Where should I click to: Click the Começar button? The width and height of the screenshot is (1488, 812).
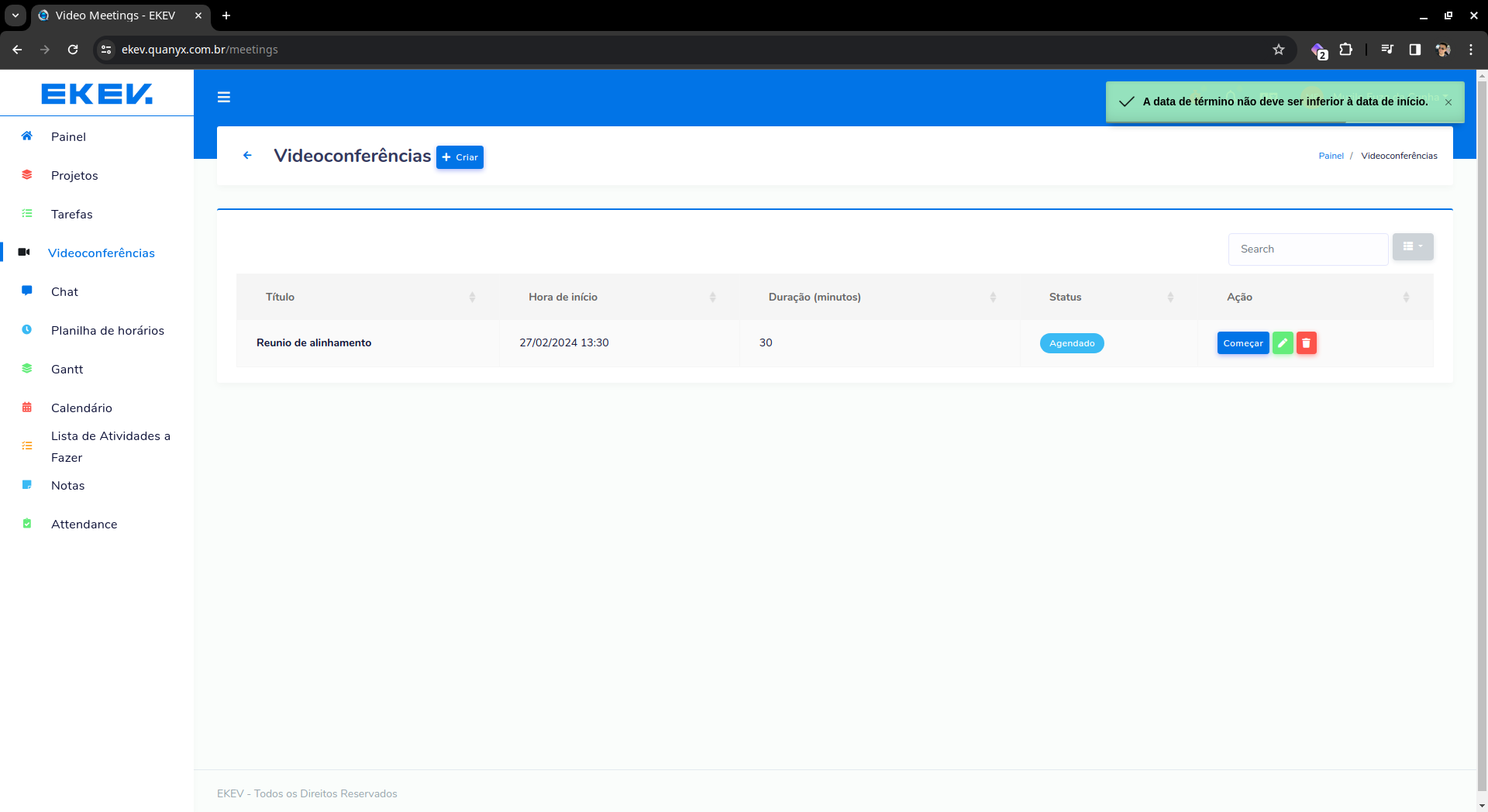1242,343
